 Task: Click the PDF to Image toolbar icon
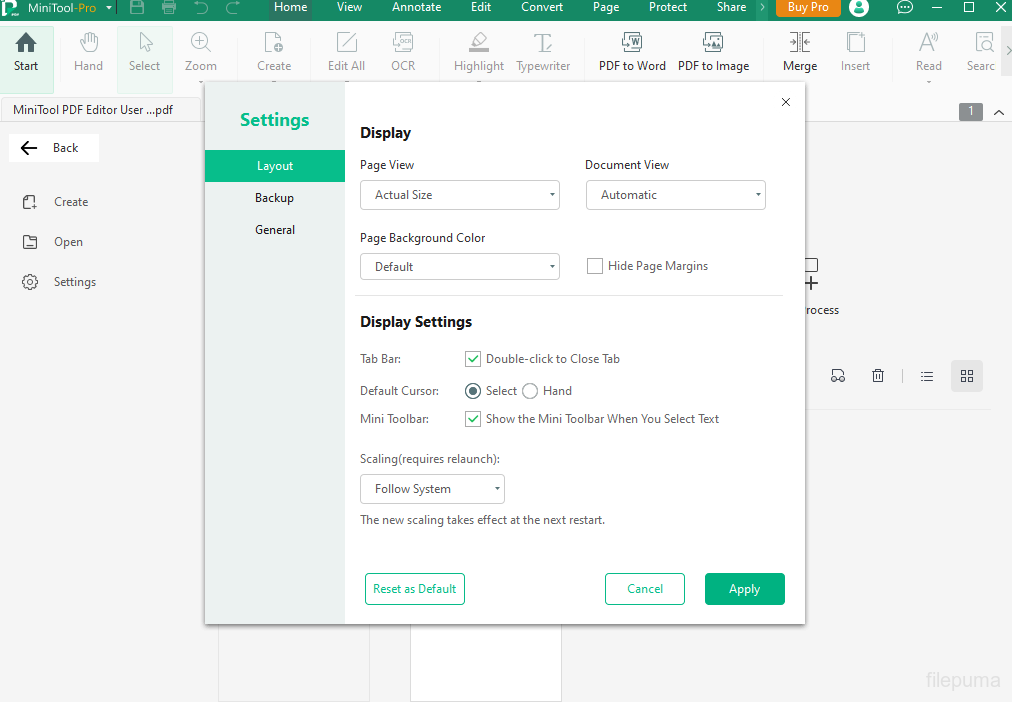click(x=713, y=43)
